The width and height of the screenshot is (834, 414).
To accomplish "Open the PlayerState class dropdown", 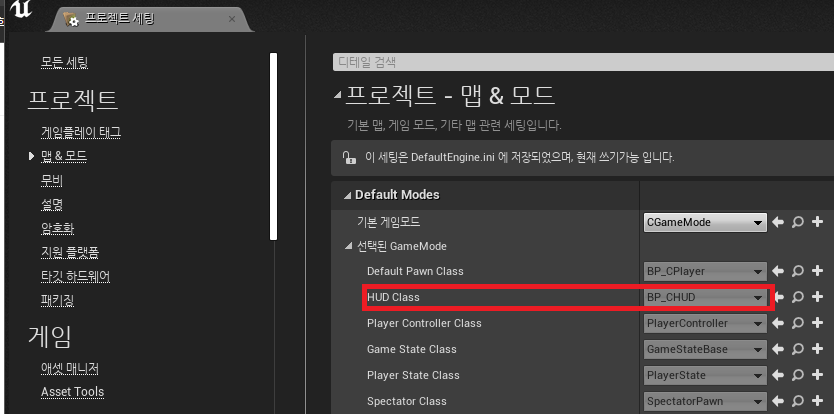I will [x=705, y=375].
